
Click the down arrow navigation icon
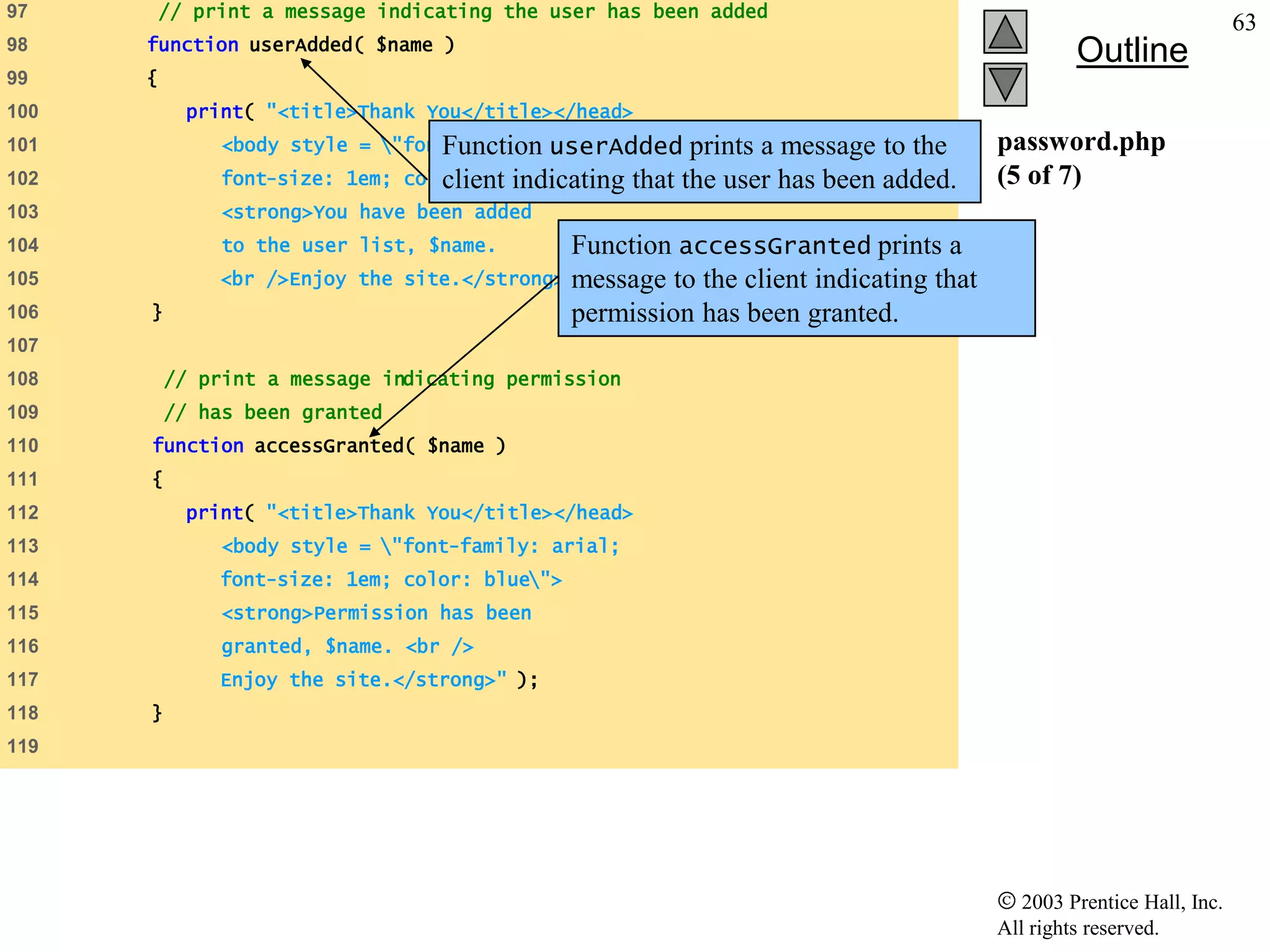[1005, 84]
